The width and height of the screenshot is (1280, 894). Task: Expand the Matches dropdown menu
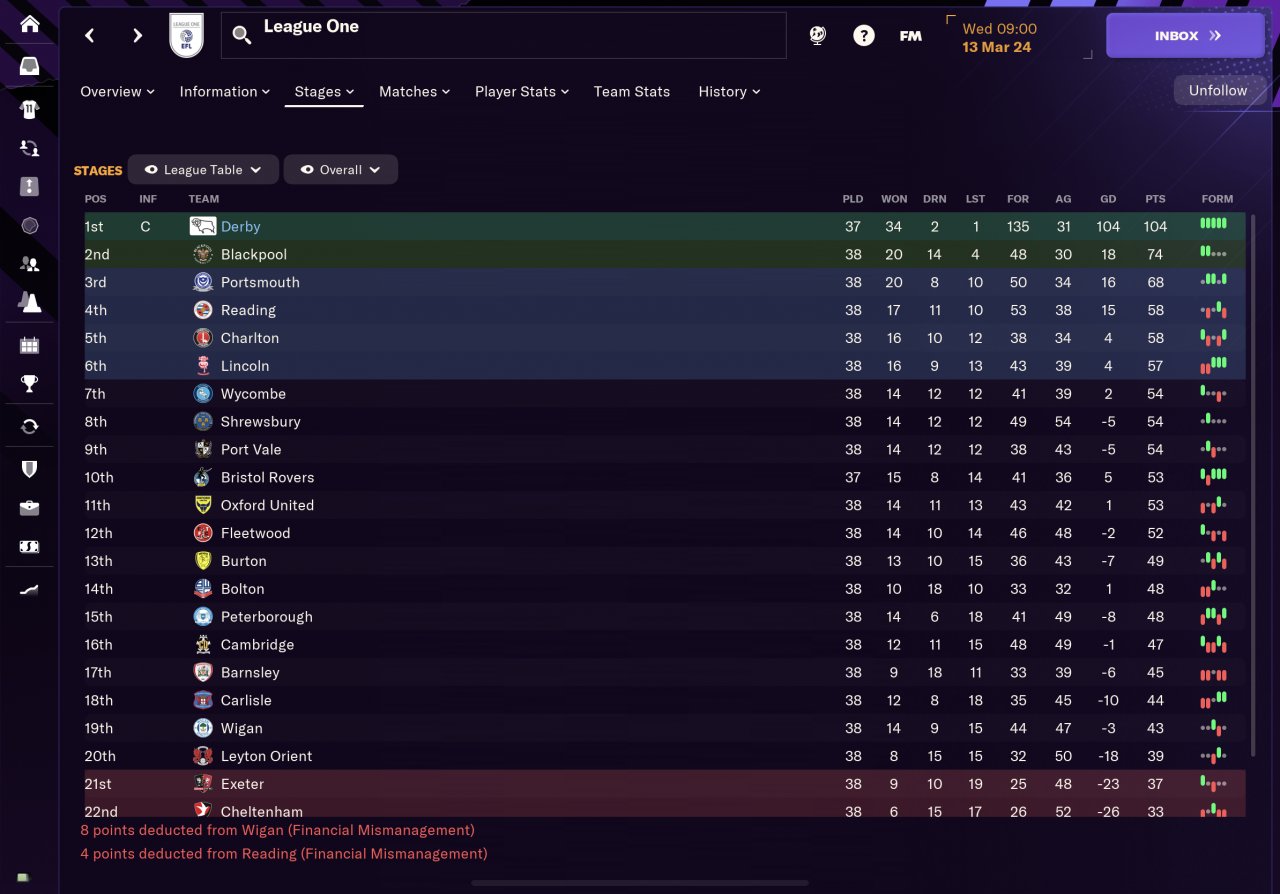coord(414,91)
